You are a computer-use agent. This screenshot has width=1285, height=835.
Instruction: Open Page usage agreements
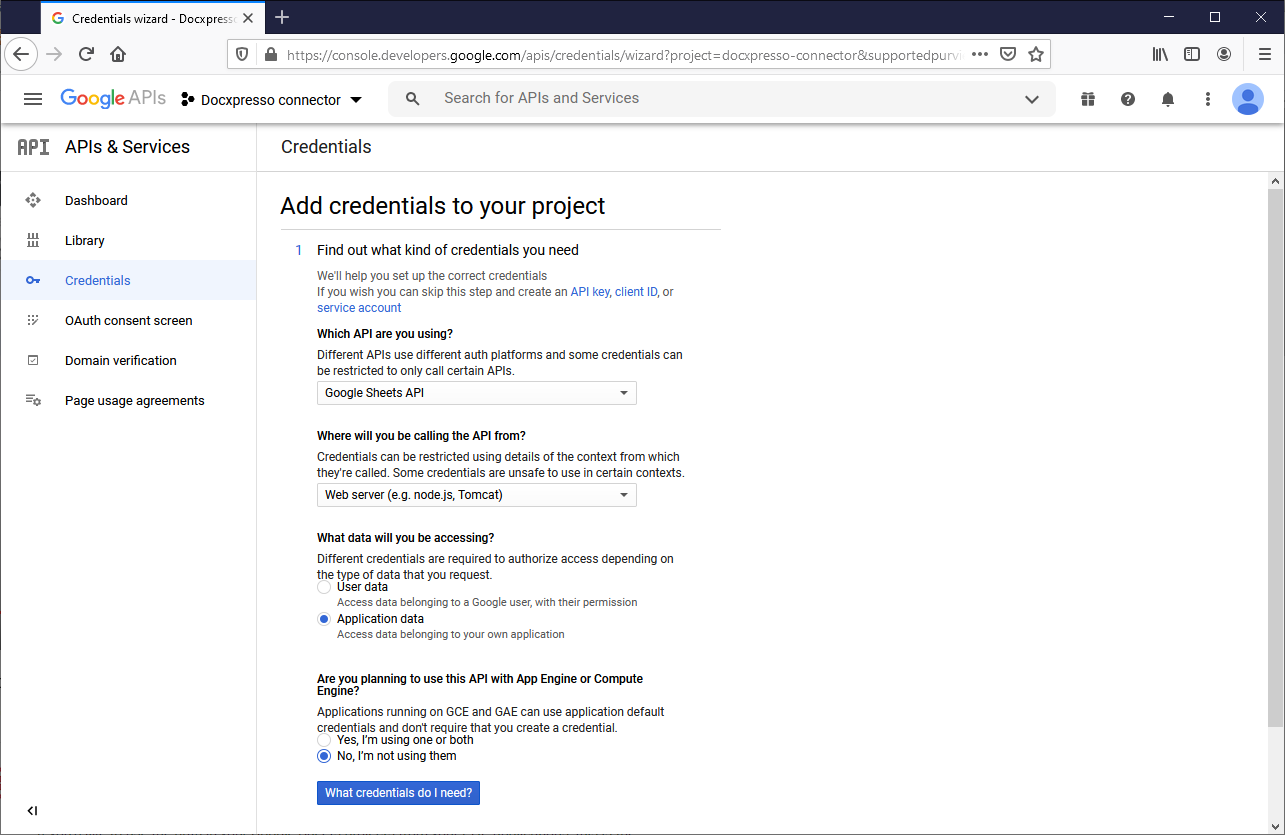[x=128, y=400]
